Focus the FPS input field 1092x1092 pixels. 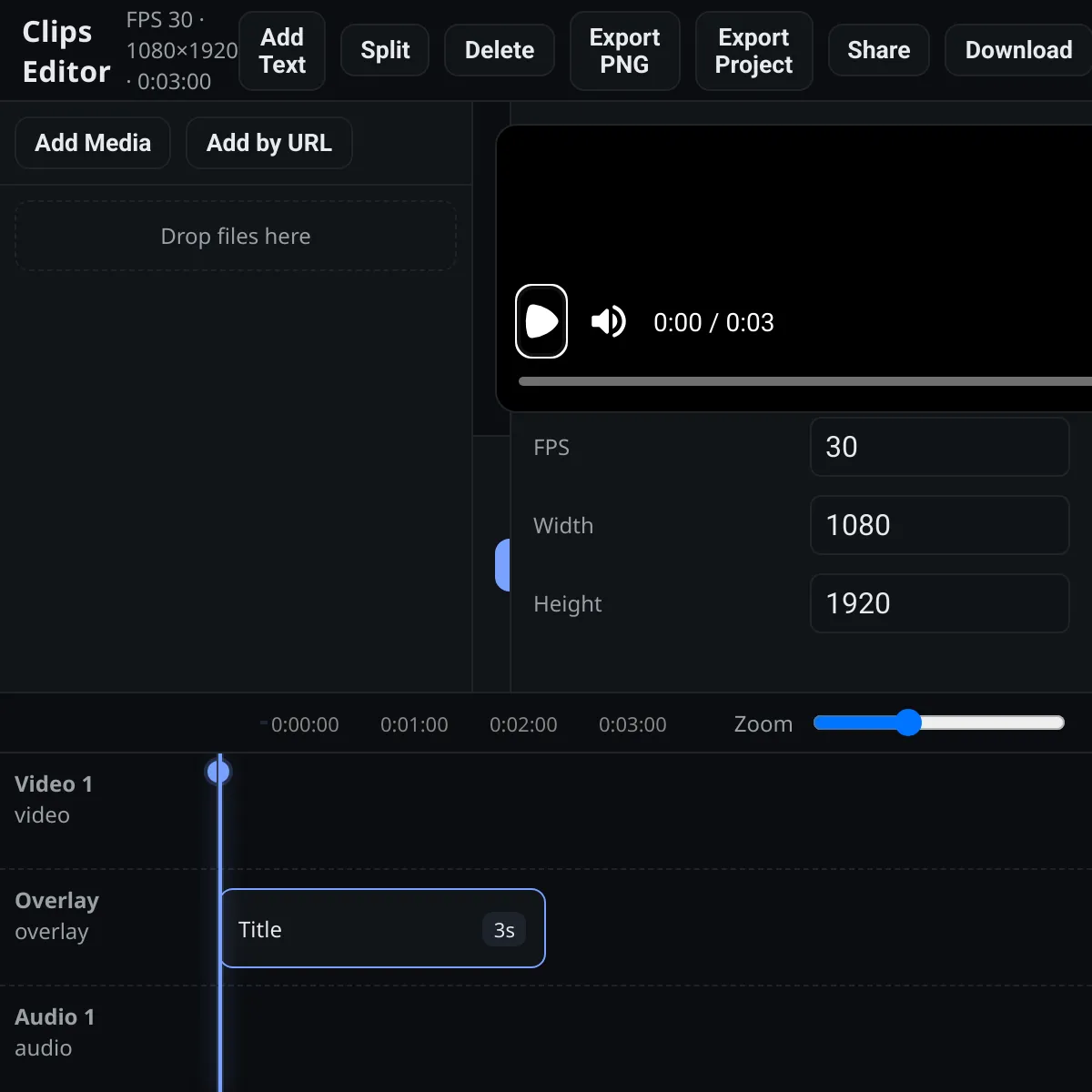point(939,447)
